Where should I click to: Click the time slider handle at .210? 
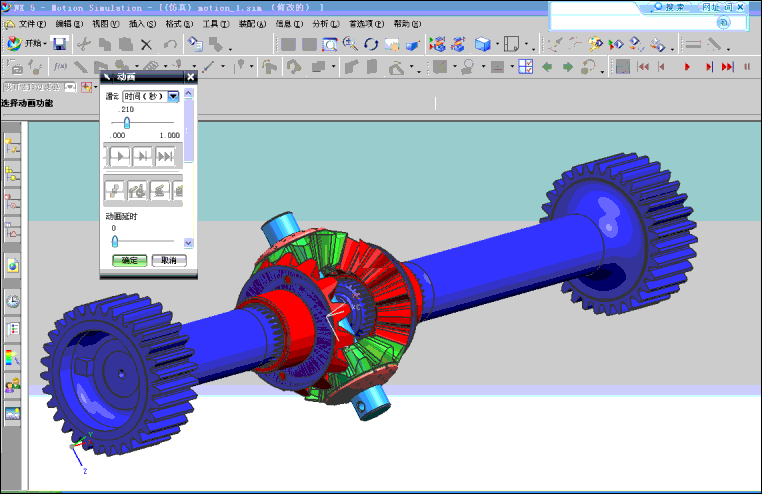click(x=127, y=122)
